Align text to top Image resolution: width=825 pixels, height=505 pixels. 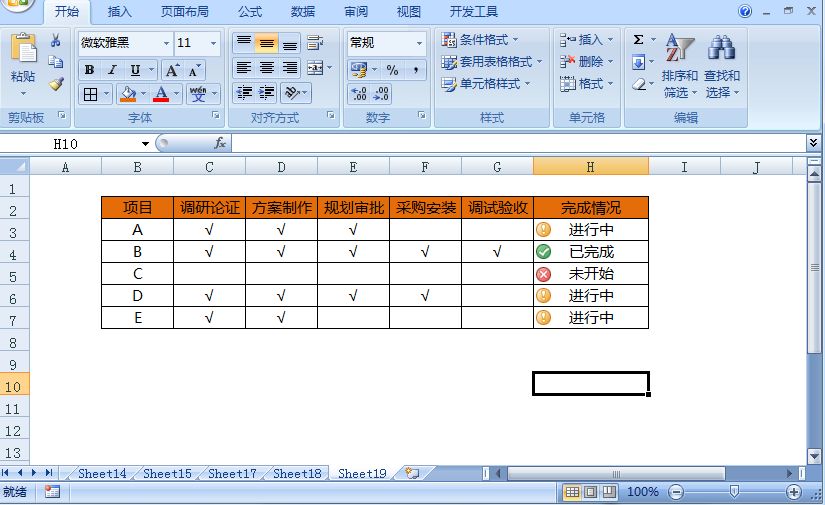point(244,43)
